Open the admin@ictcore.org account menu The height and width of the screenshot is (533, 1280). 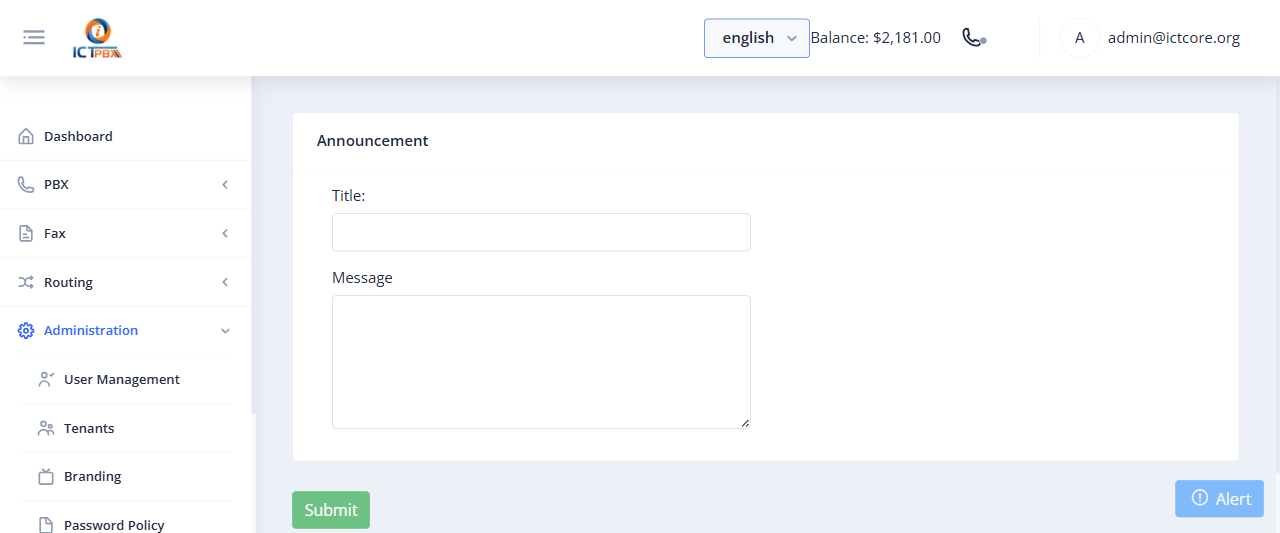(1174, 38)
